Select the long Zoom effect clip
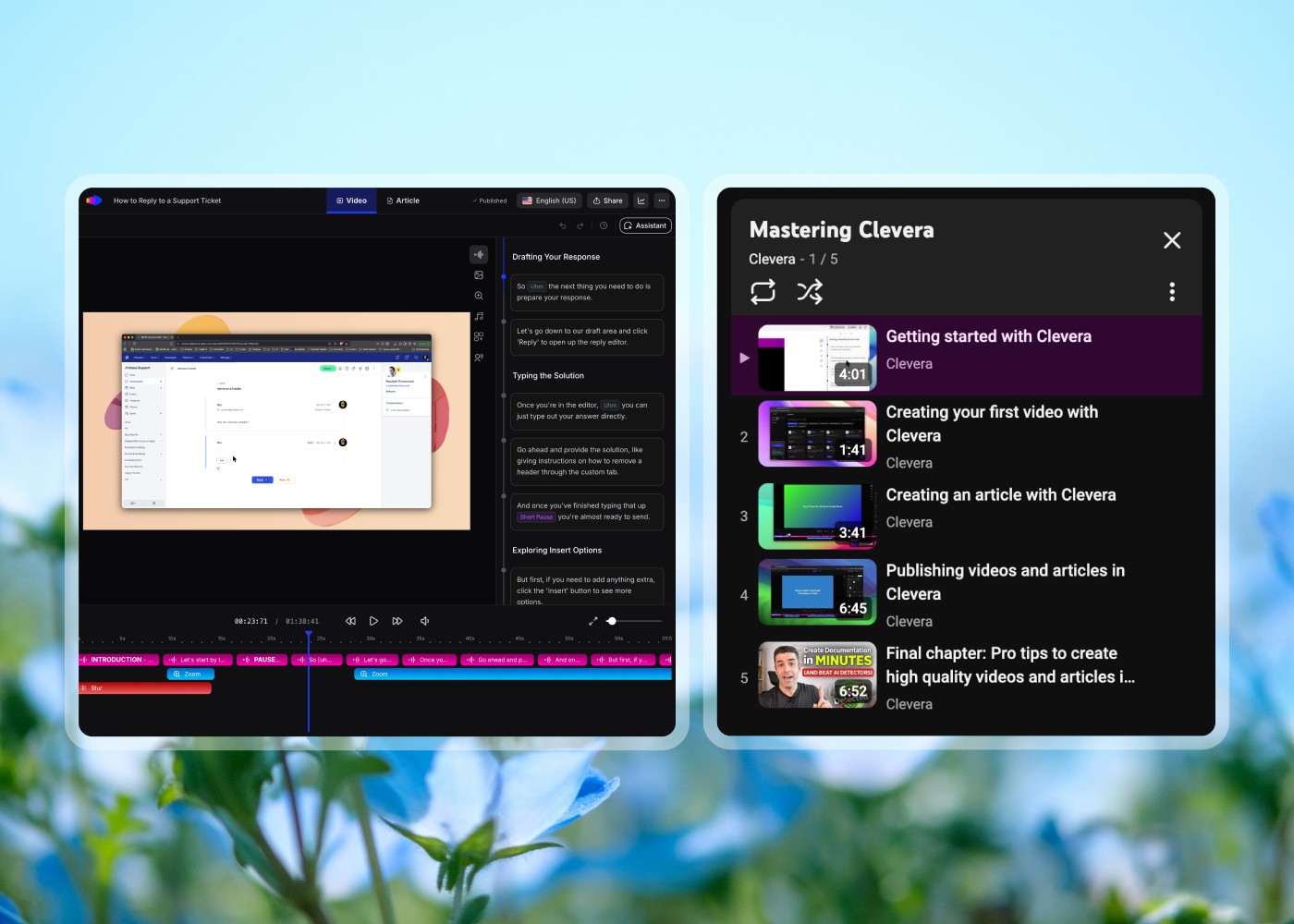Viewport: 1294px width, 924px height. coord(513,675)
